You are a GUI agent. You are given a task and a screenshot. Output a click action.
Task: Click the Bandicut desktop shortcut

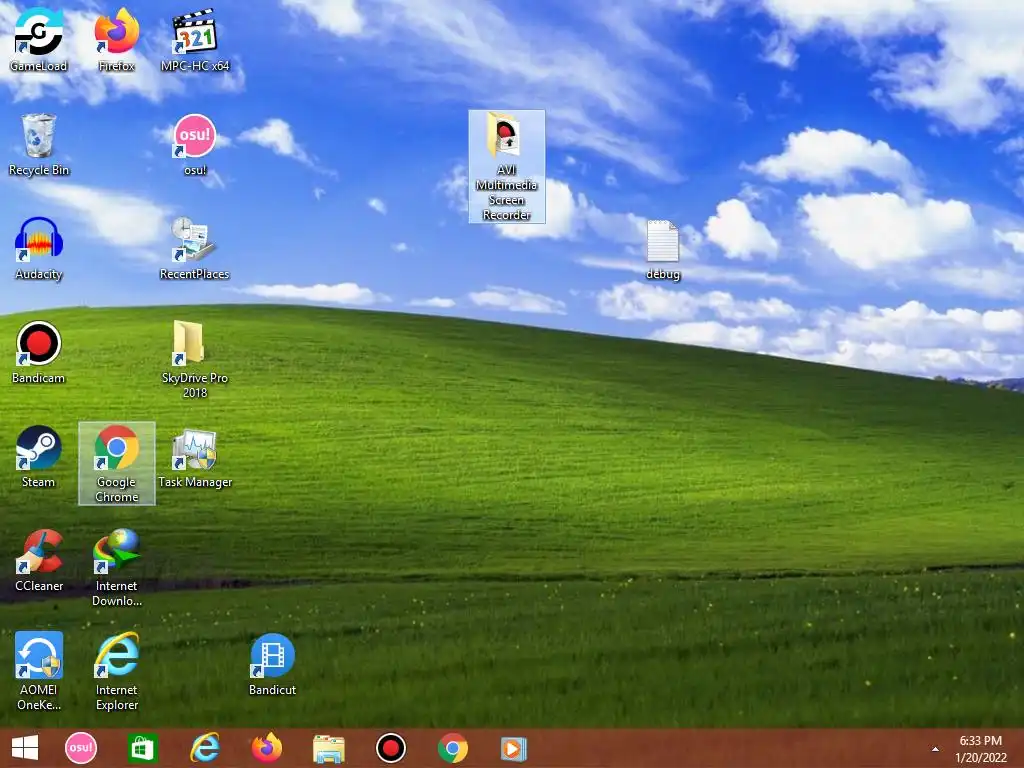[x=272, y=664]
